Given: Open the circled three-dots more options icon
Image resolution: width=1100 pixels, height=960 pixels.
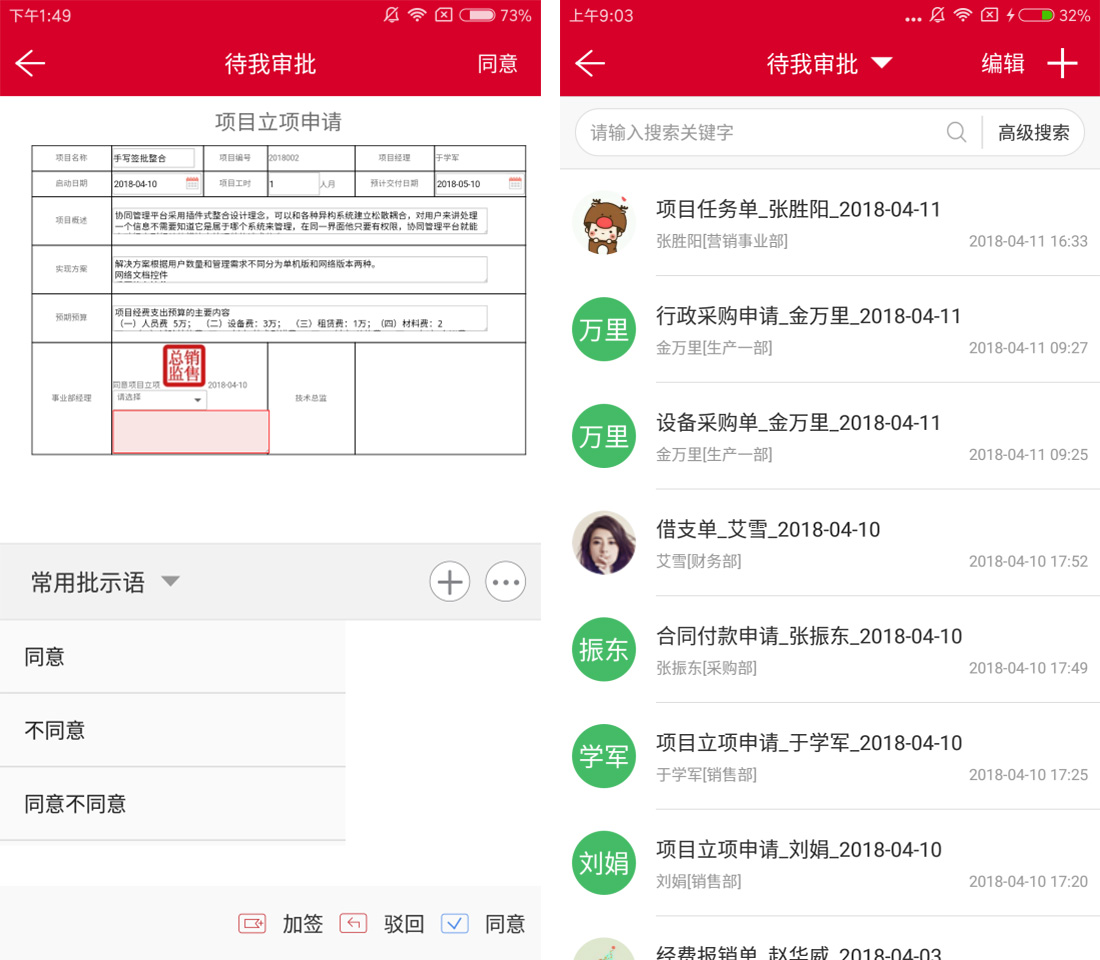Looking at the screenshot, I should coord(505,582).
